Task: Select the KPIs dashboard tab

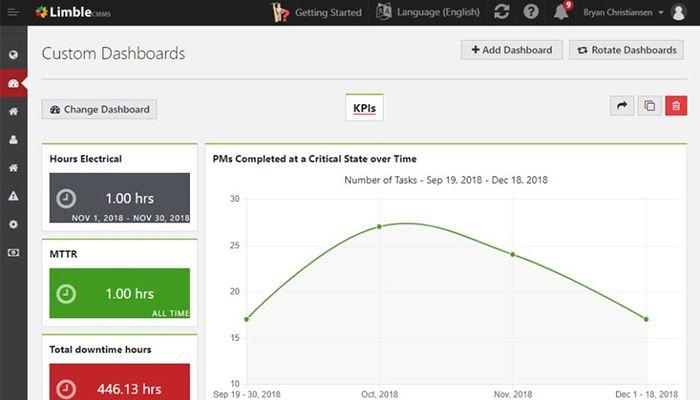Action: (x=364, y=108)
